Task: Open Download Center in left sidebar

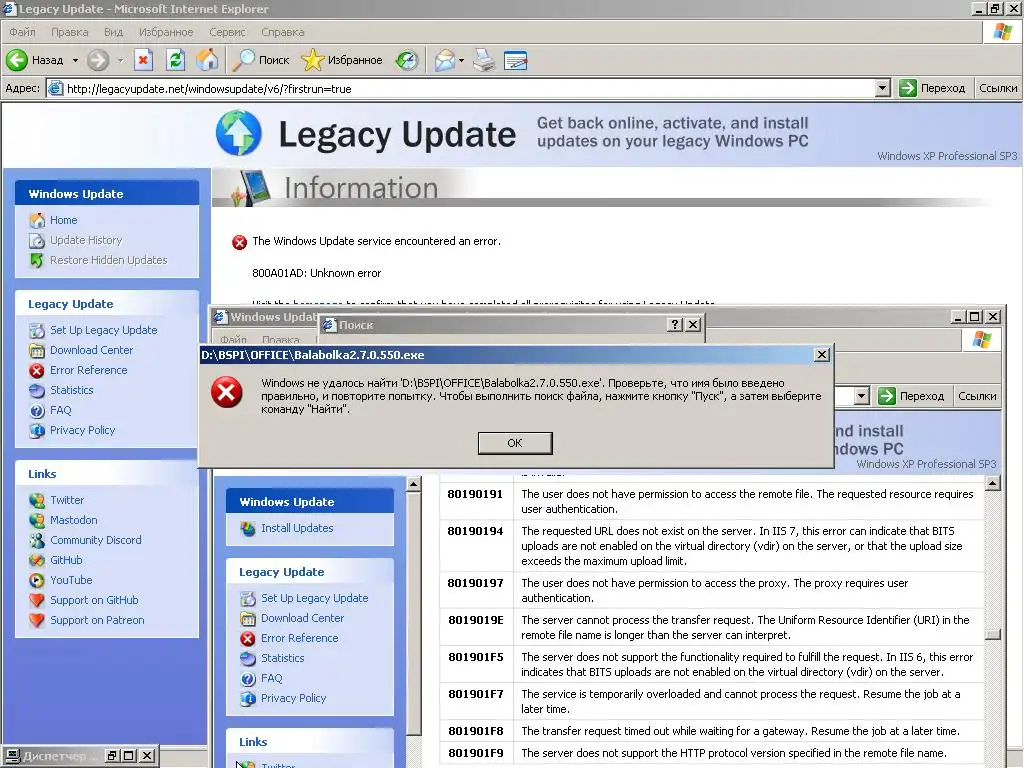Action: pos(91,350)
